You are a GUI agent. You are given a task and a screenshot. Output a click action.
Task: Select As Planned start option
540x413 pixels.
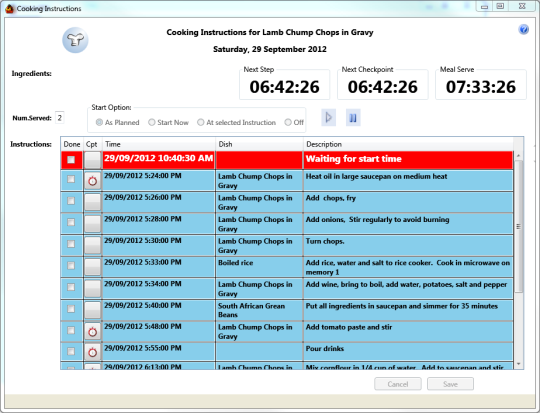tap(117, 122)
